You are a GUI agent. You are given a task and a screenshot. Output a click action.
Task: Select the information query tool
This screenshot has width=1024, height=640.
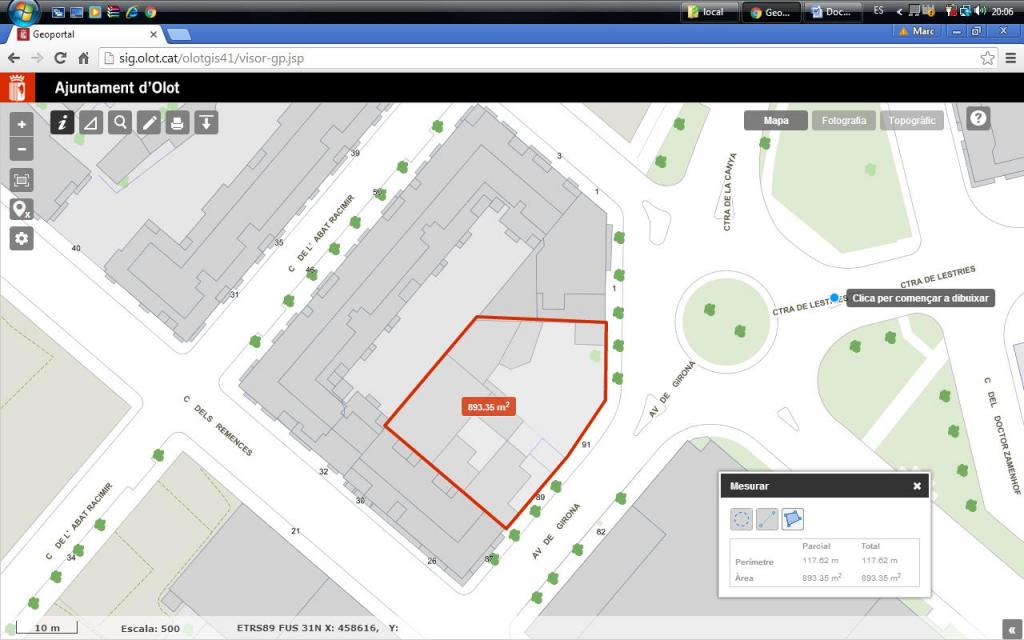62,122
